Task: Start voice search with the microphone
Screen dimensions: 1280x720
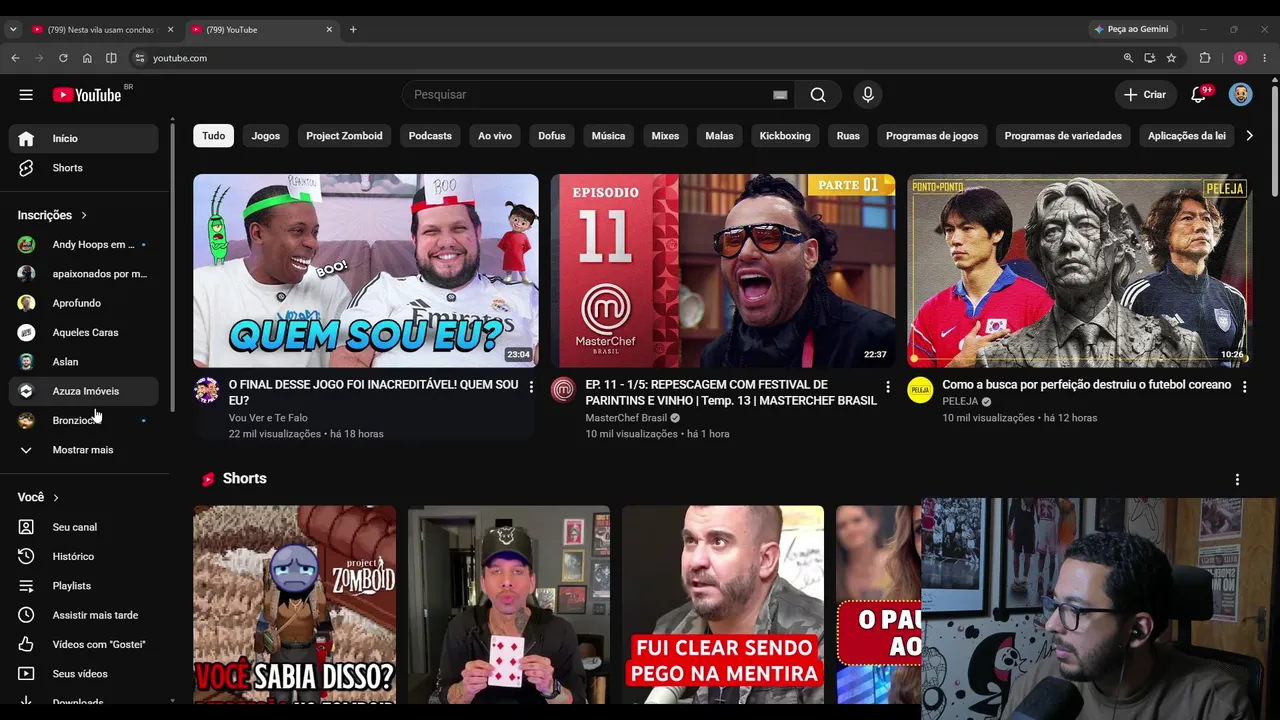Action: click(x=868, y=95)
